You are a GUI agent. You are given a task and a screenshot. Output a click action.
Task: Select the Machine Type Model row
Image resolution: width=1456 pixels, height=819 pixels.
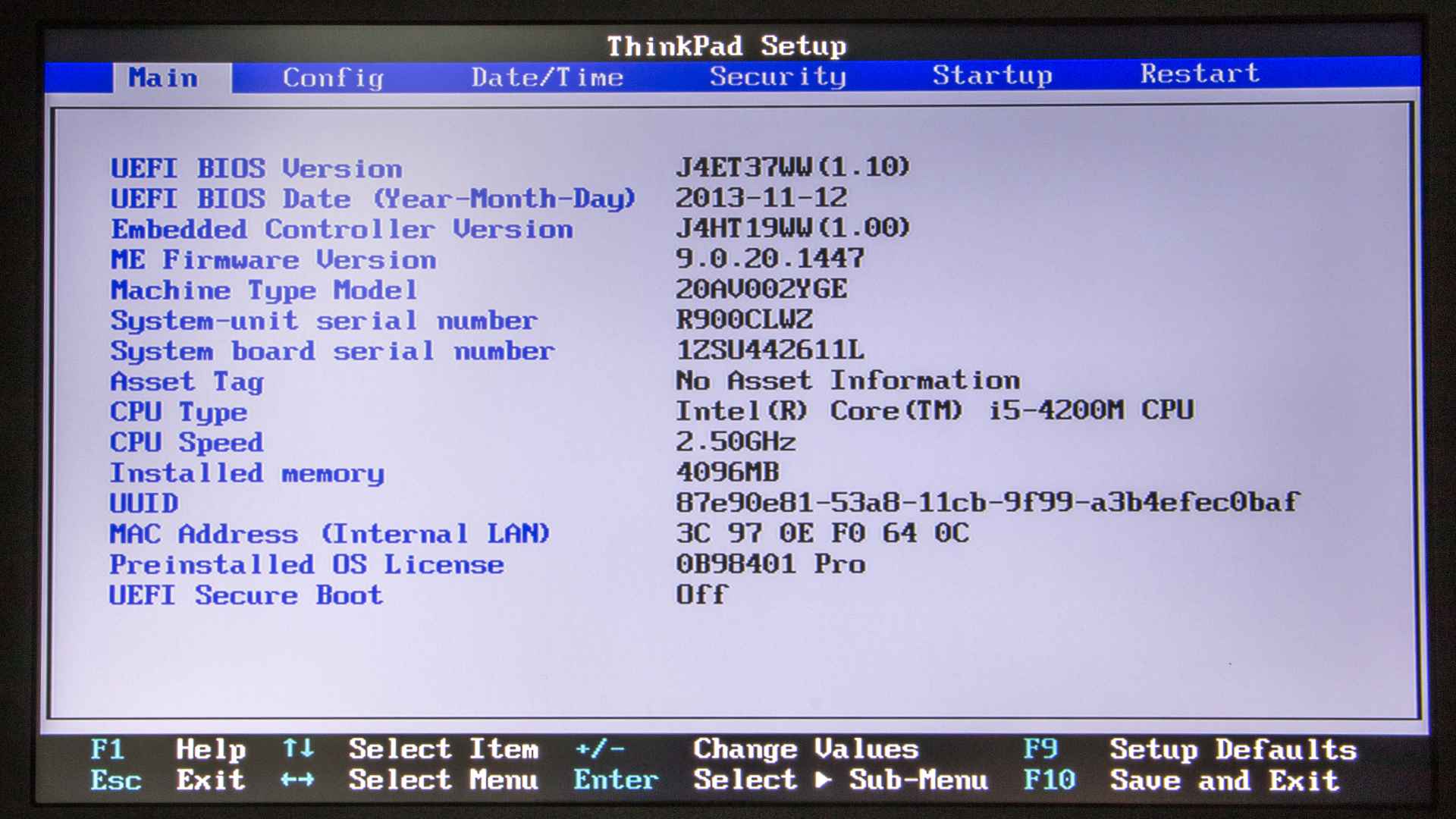pyautogui.click(x=263, y=290)
